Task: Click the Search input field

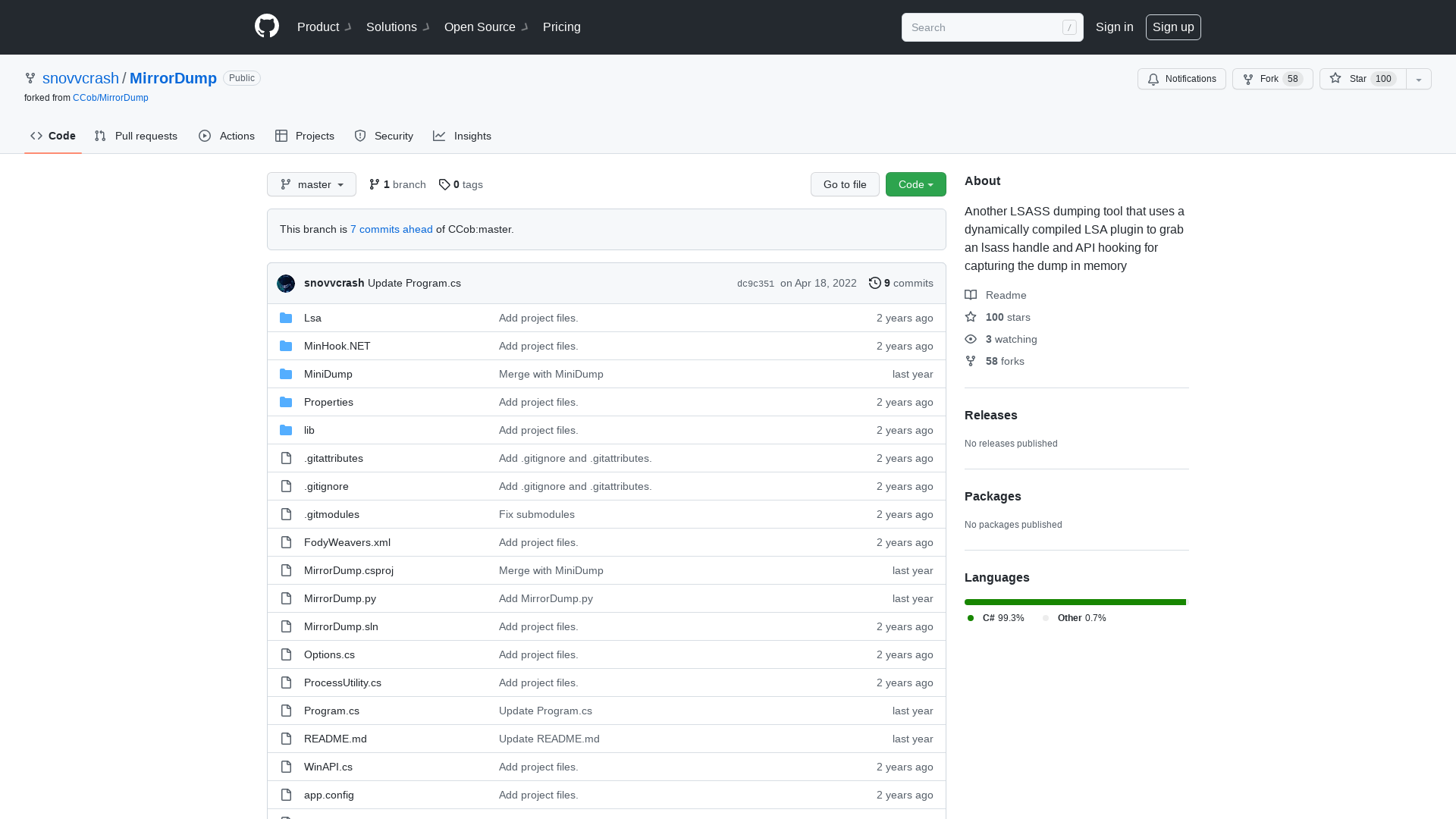Action: (x=992, y=27)
